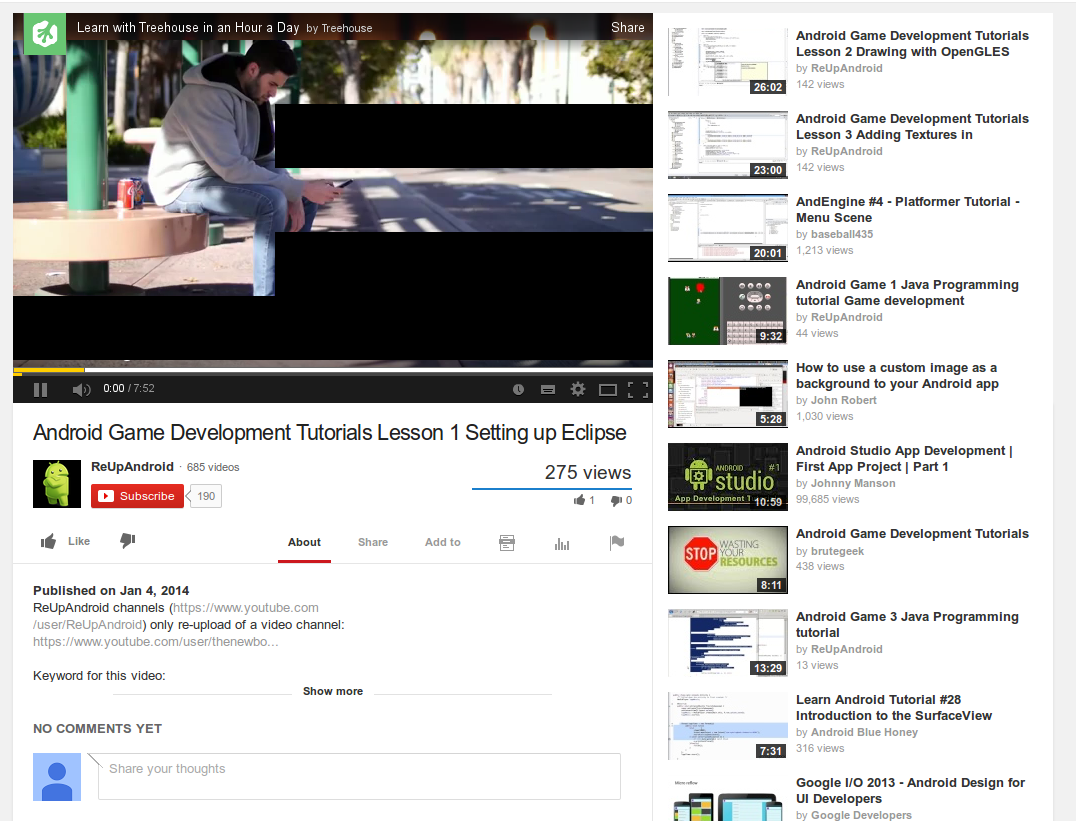Screen dimensions: 1076x821
Task: Click the video progress bar
Action: (x=332, y=370)
